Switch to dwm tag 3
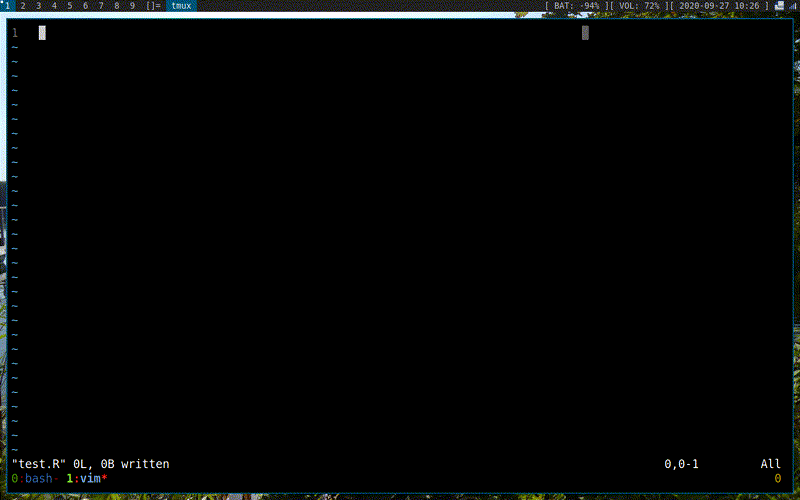 39,6
